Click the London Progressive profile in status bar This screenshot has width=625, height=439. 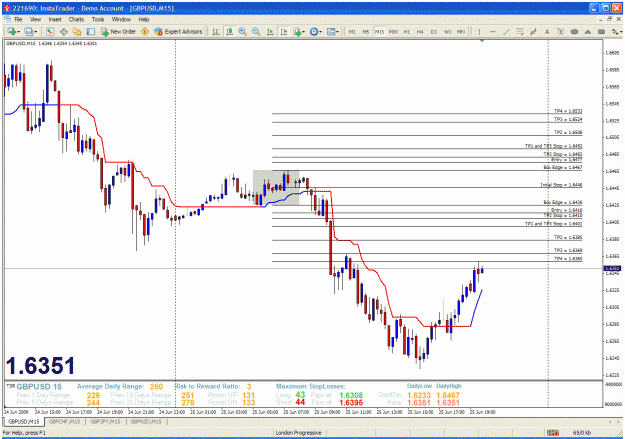299,433
